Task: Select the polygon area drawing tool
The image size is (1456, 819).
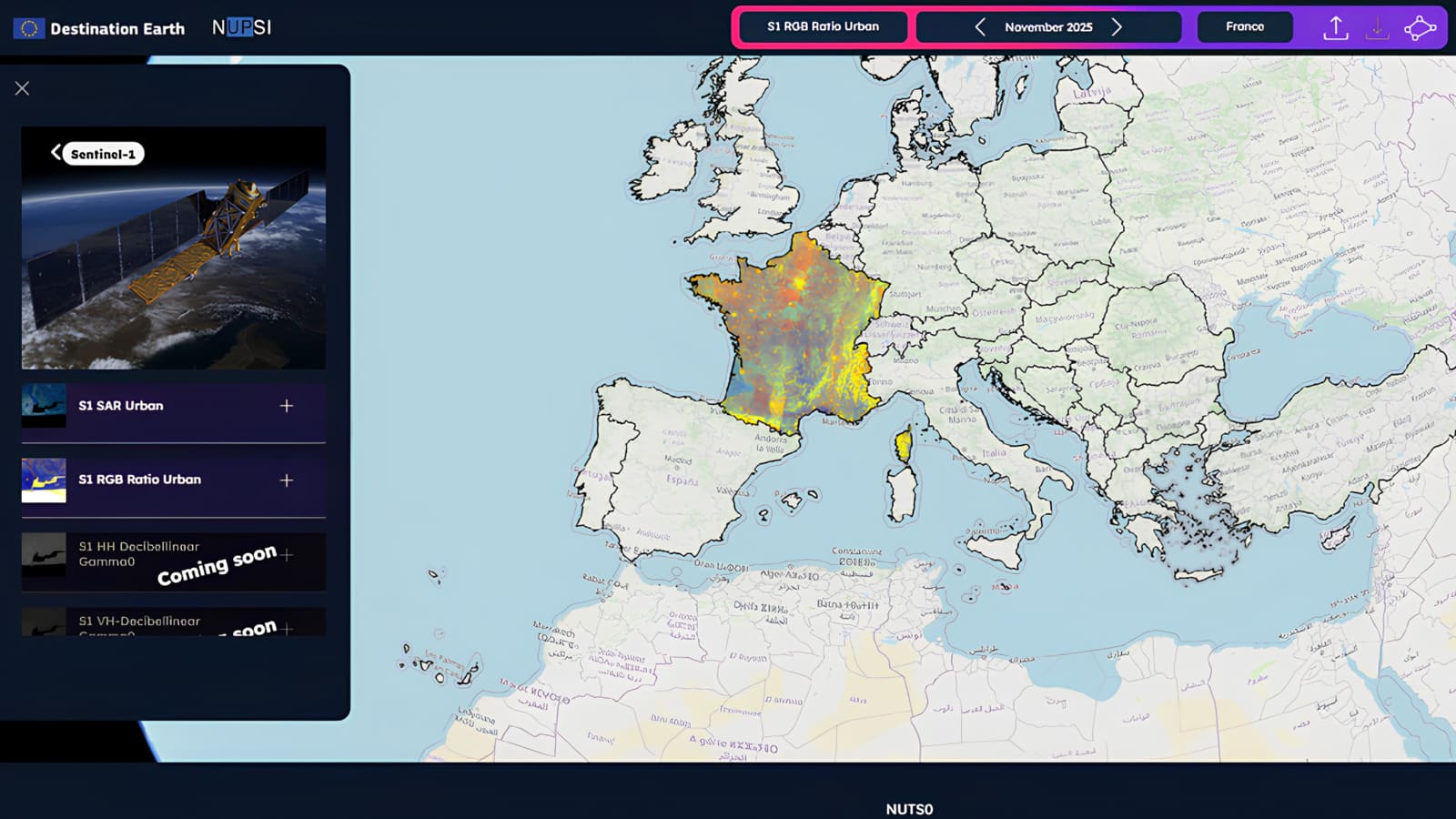Action: point(1419,28)
